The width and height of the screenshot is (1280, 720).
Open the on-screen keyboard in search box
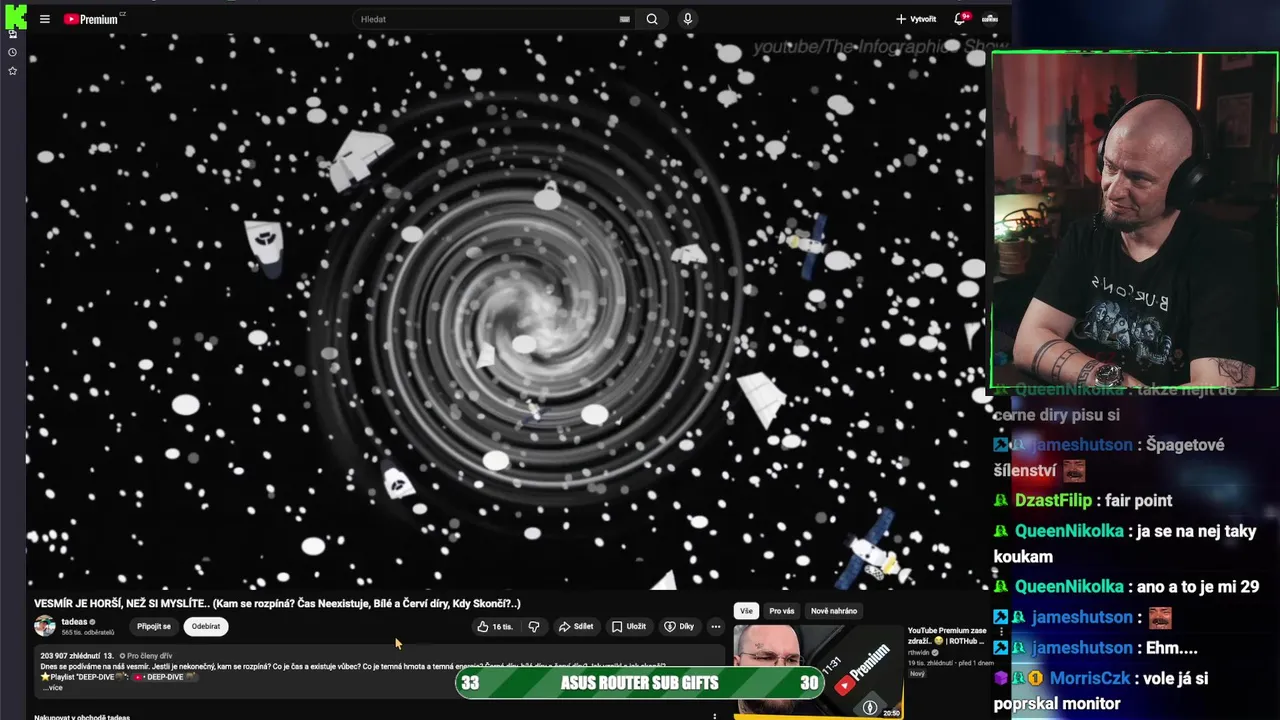pos(625,19)
